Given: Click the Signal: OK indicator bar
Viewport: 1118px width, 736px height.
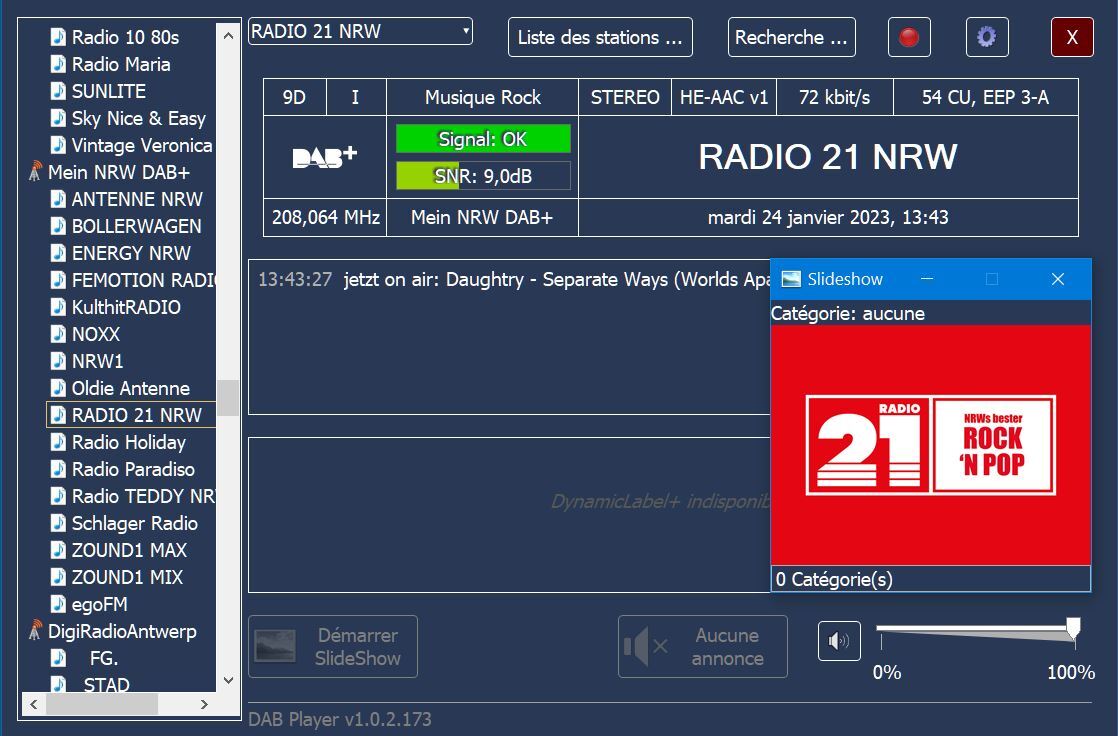Looking at the screenshot, I should click(x=483, y=139).
